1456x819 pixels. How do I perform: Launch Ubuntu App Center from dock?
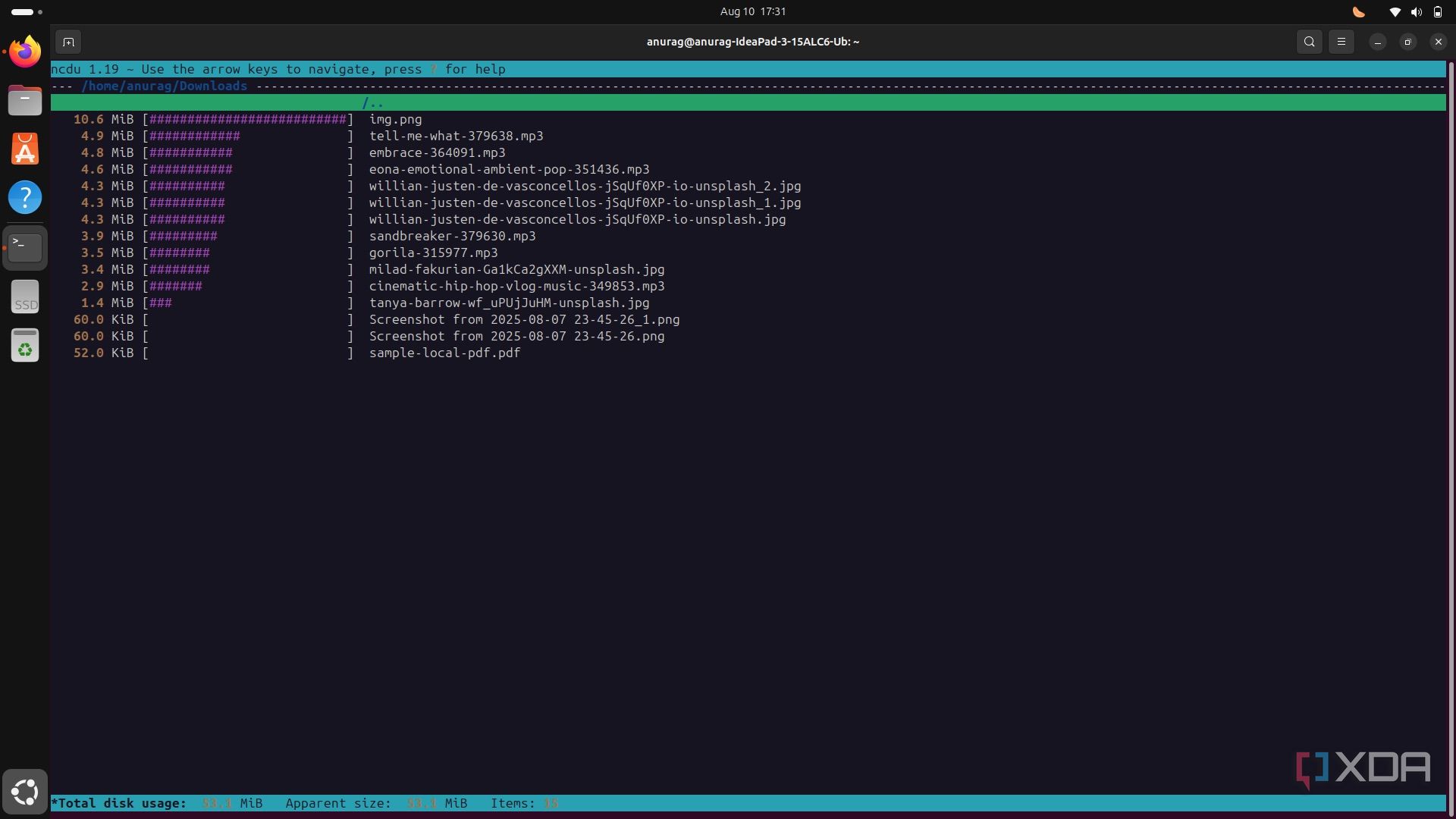pyautogui.click(x=25, y=149)
